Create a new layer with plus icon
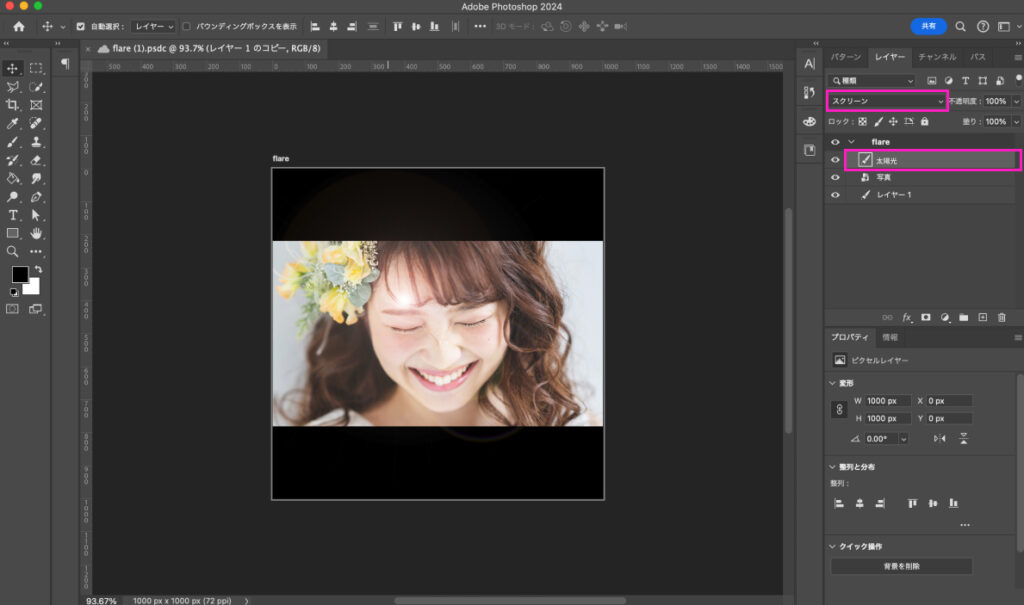 pyautogui.click(x=983, y=317)
